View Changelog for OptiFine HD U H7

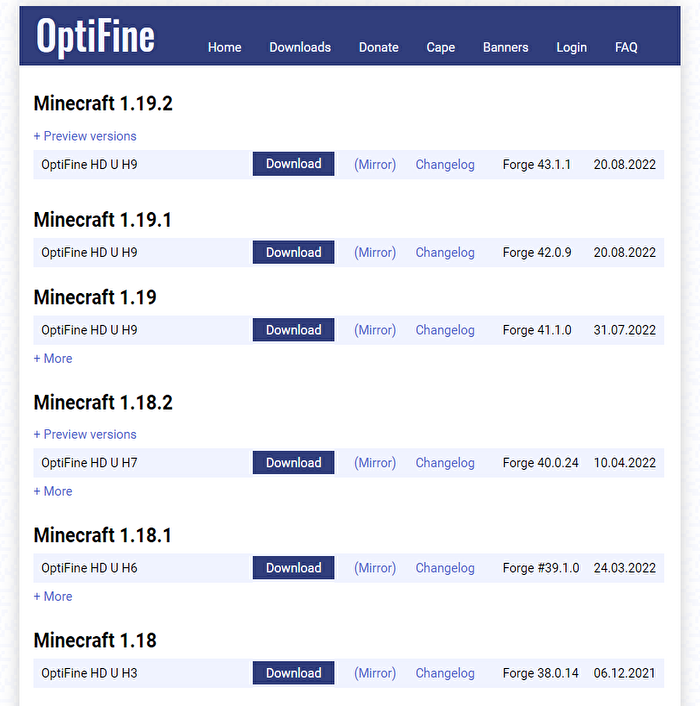tap(445, 462)
